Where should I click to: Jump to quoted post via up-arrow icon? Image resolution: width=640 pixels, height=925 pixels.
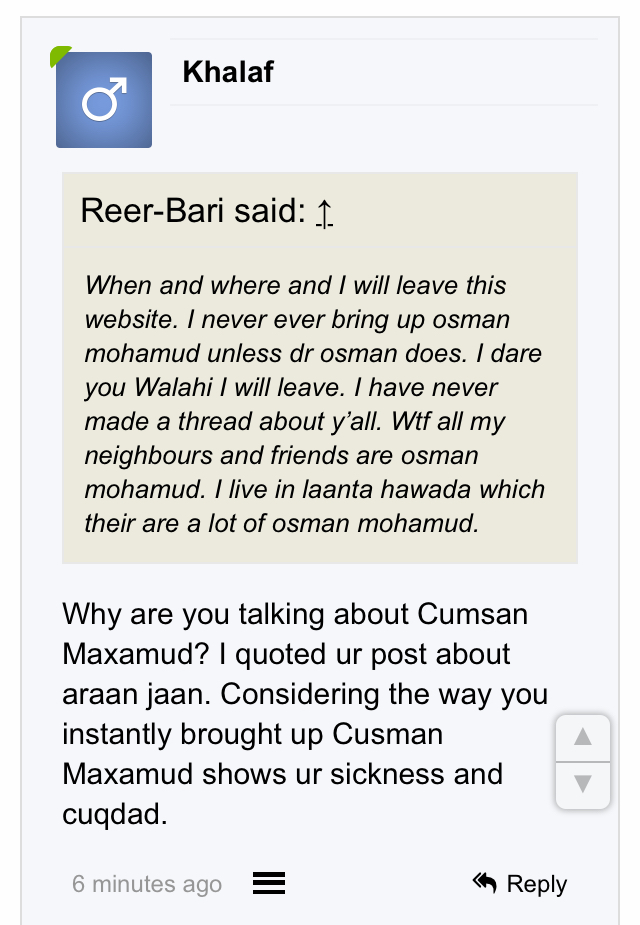pyautogui.click(x=324, y=212)
